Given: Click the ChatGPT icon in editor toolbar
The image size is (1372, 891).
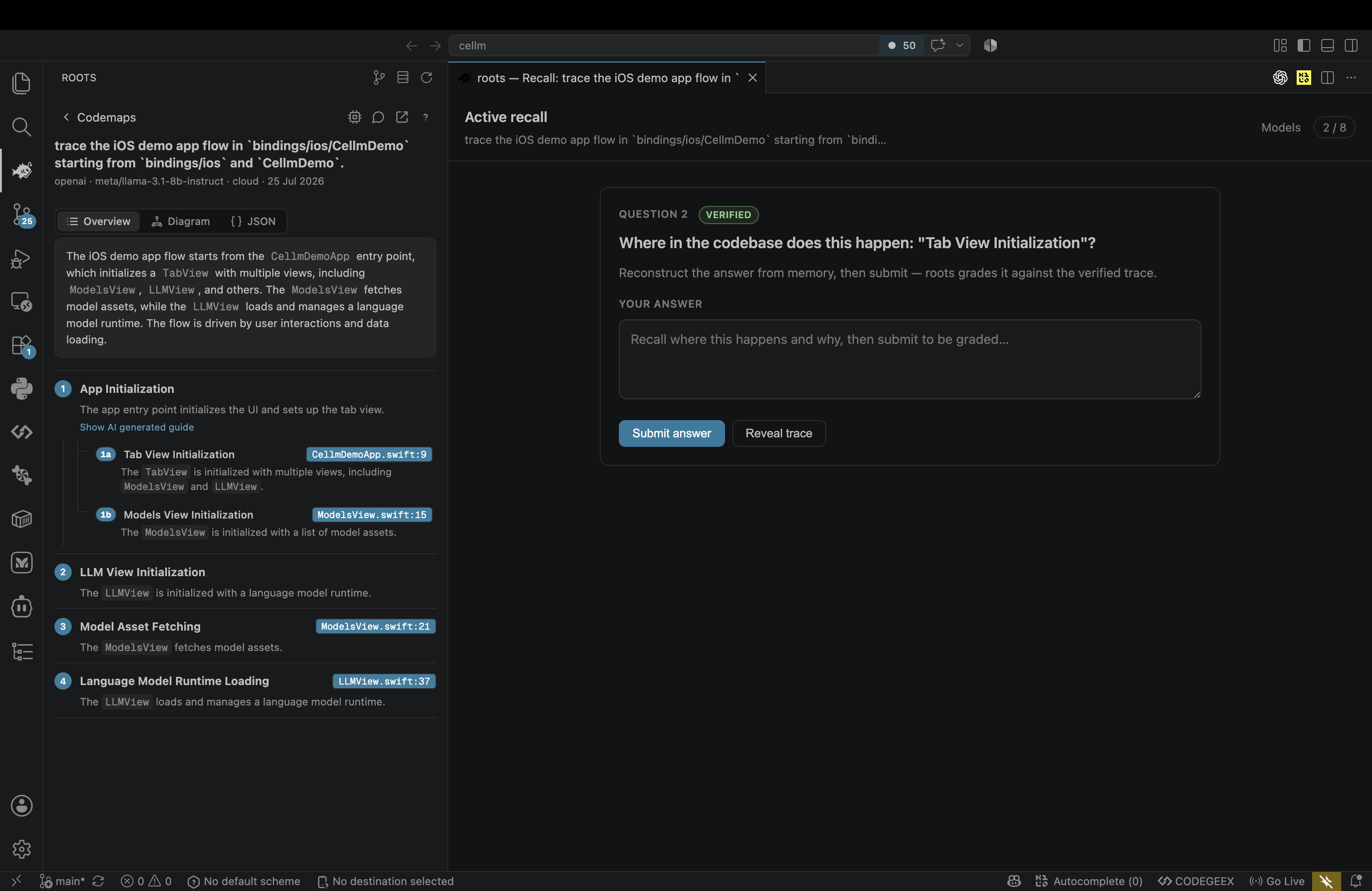Looking at the screenshot, I should point(1280,77).
